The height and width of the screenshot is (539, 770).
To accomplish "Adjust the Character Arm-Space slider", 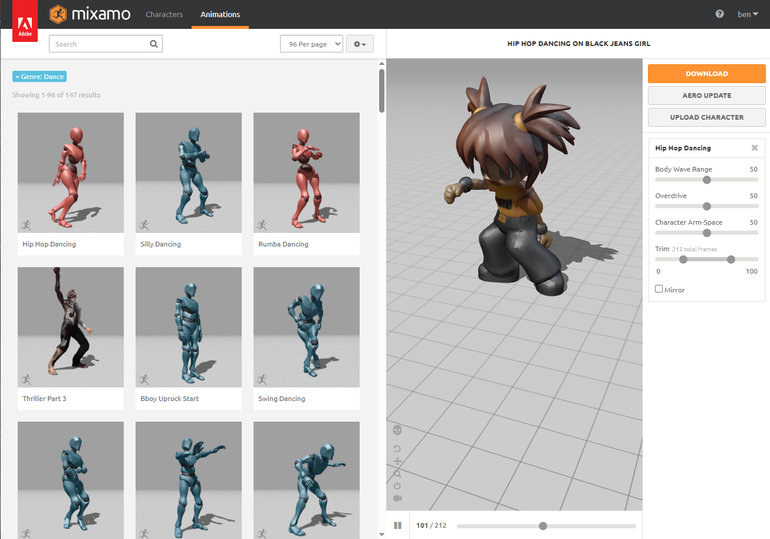I will tap(707, 233).
